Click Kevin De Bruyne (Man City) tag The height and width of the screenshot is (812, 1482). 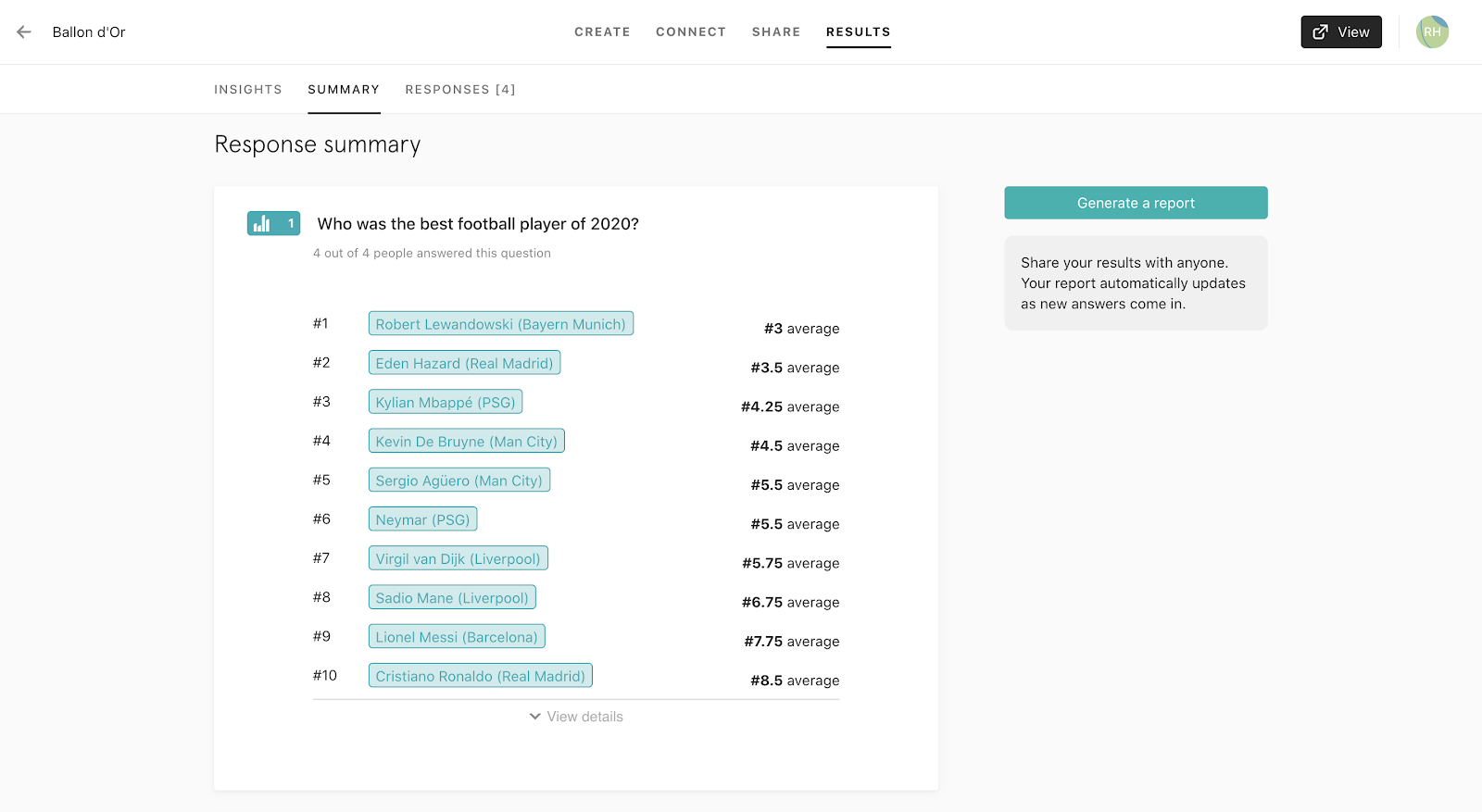(x=467, y=441)
